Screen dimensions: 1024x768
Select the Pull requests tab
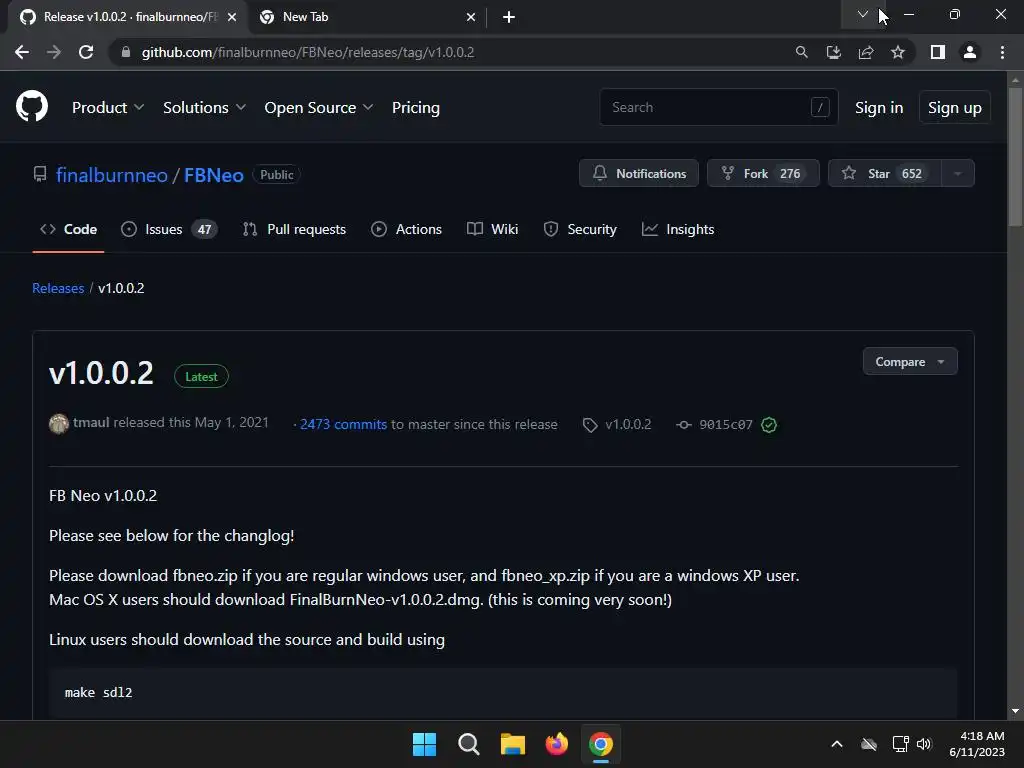(294, 229)
